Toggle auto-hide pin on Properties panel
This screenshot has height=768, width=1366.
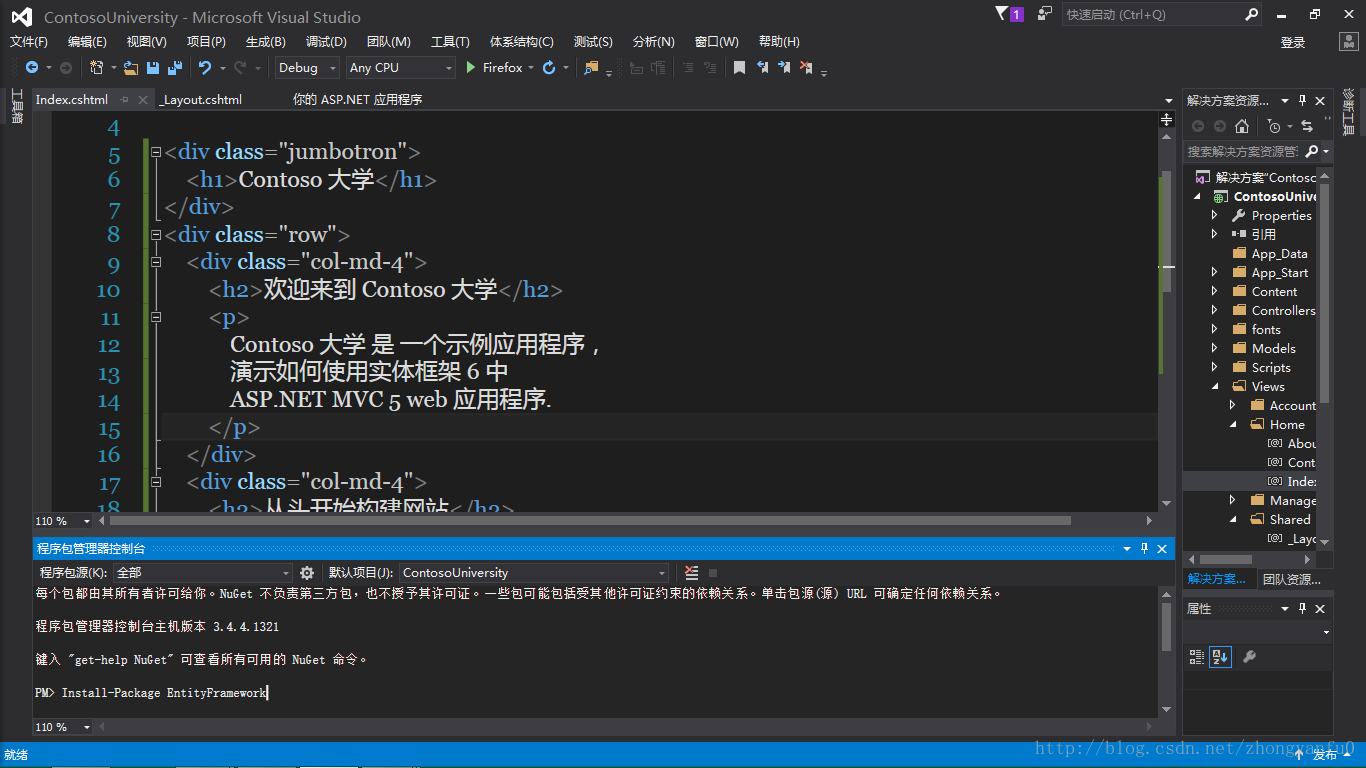point(1302,609)
